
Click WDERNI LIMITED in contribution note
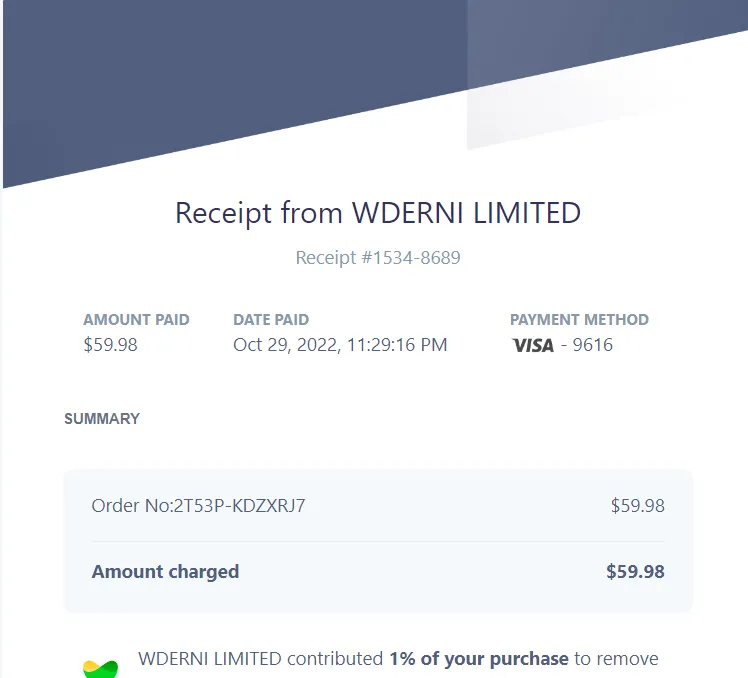click(210, 659)
